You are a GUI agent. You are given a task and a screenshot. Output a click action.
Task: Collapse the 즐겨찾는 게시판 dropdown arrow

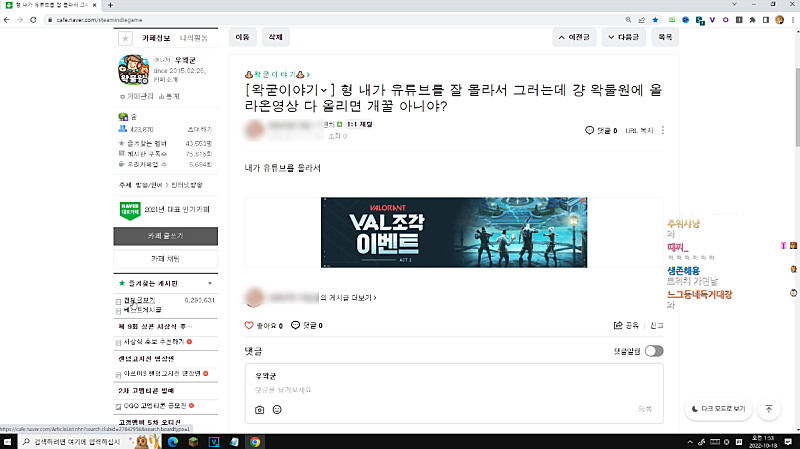[x=210, y=284]
